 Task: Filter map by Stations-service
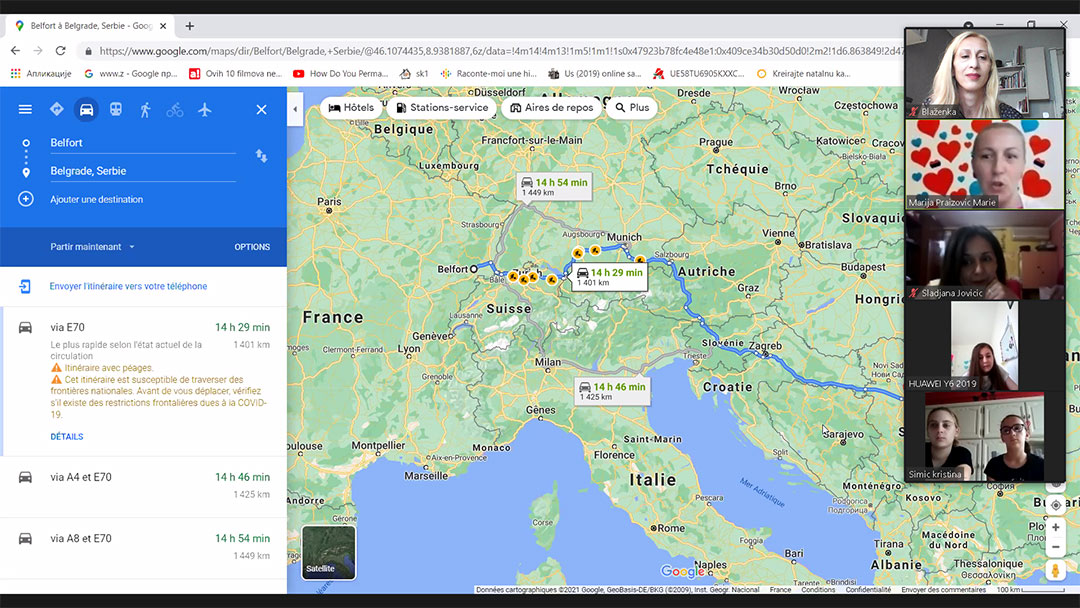442,107
